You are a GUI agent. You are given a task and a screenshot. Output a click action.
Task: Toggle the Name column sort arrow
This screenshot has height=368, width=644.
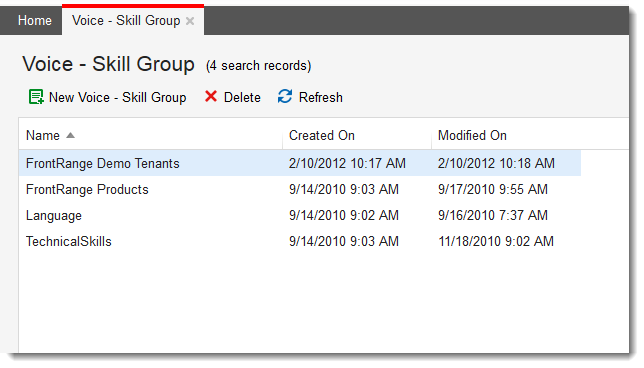point(70,135)
